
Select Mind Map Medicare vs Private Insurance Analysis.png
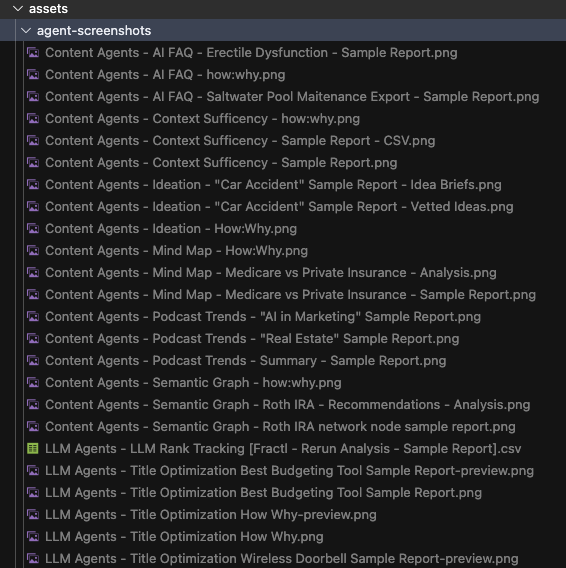(271, 273)
